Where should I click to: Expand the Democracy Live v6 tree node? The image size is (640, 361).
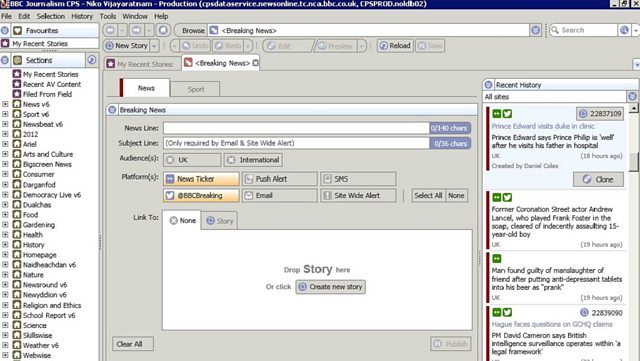point(5,195)
